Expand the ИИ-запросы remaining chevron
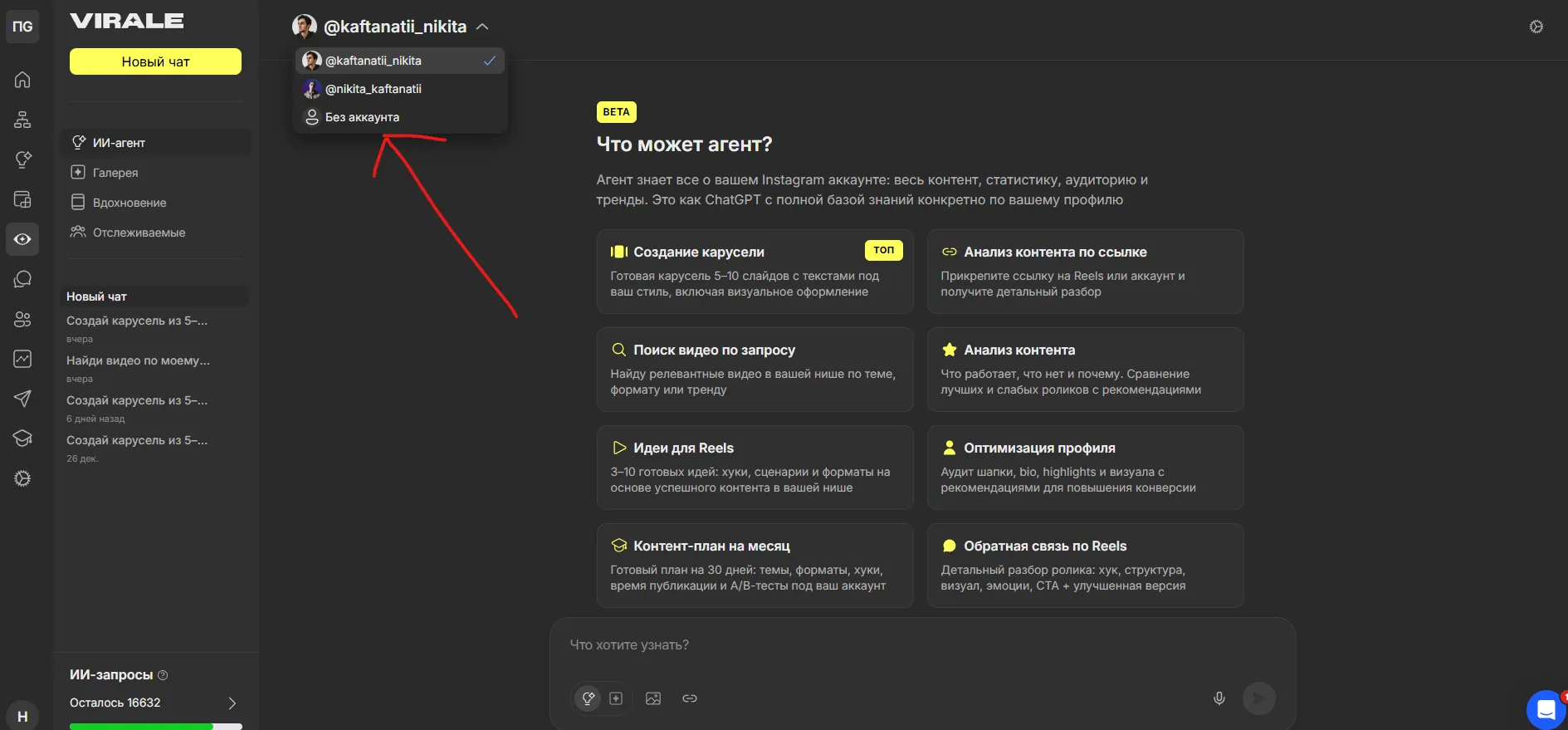The height and width of the screenshot is (730, 1568). coord(232,703)
